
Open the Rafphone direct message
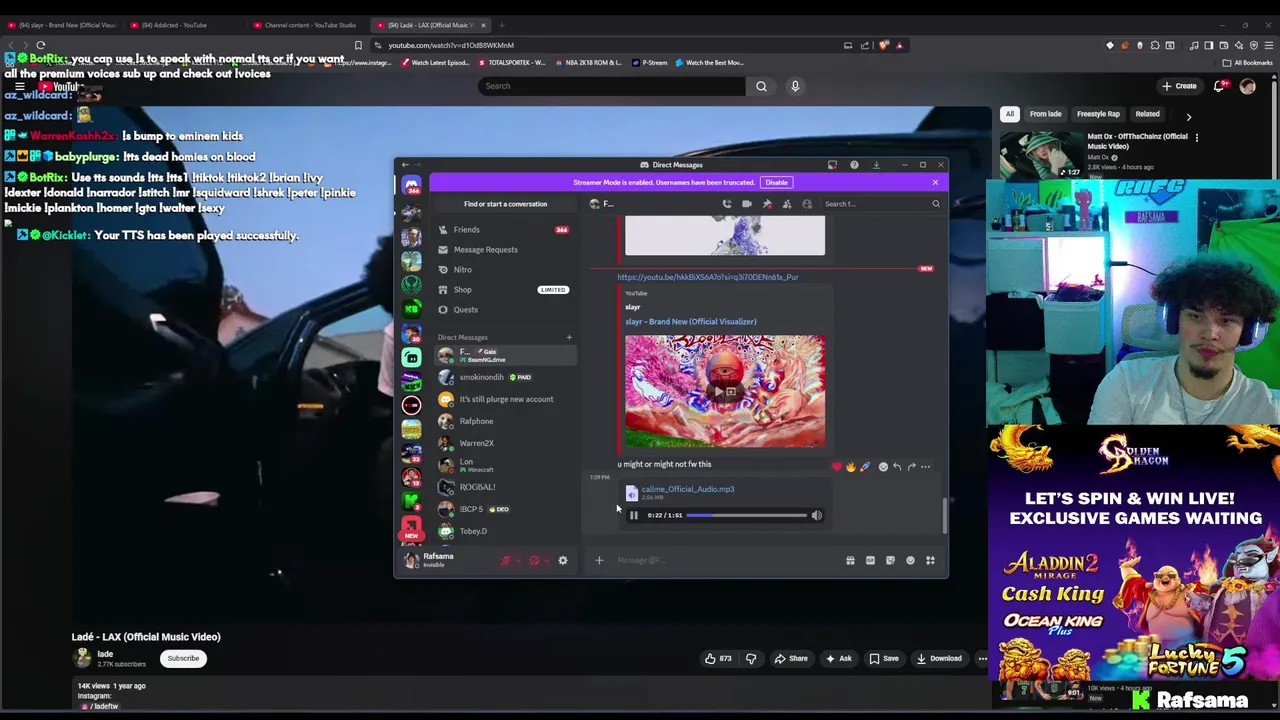[505, 421]
